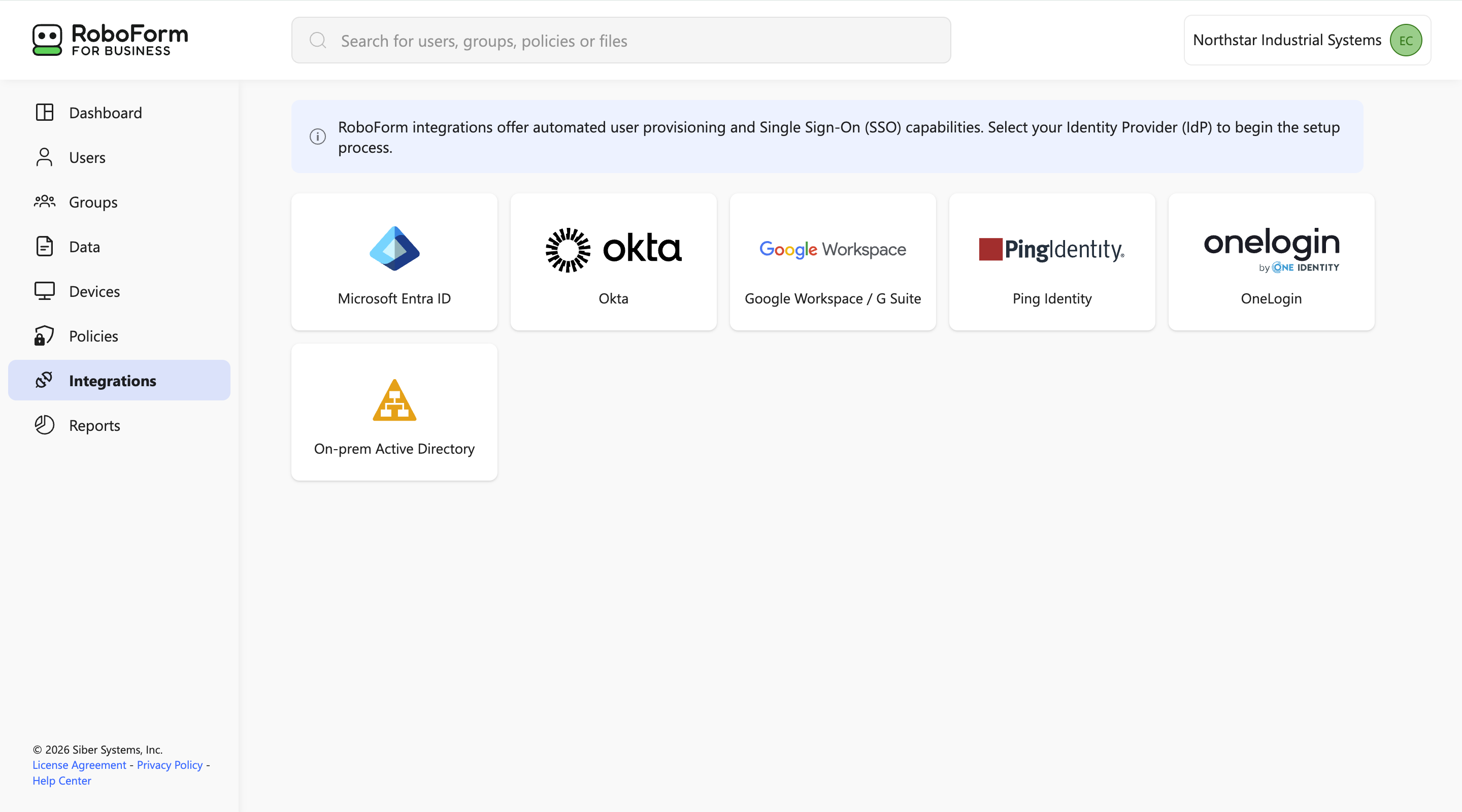This screenshot has width=1462, height=812.
Task: Click the orange Active Directory triangle logo
Action: [394, 400]
